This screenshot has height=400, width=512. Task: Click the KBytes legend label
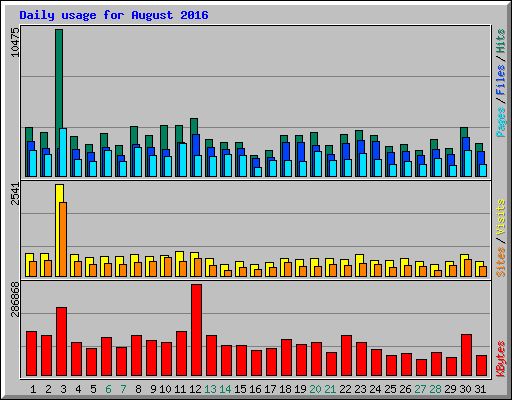coord(501,358)
